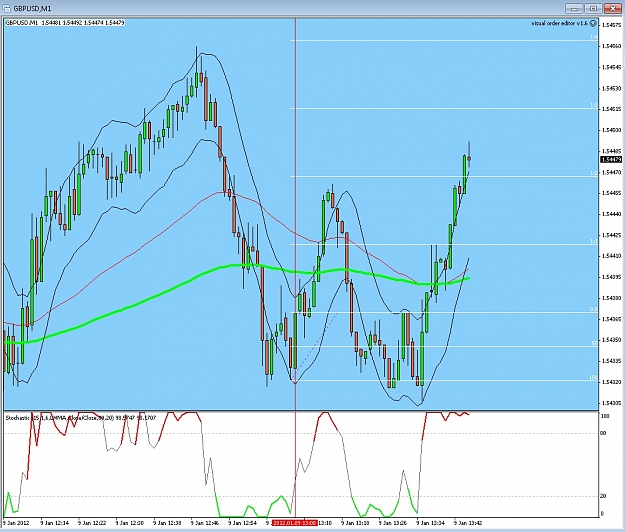Select the 1:1 Fibonacci level label
The height and width of the screenshot is (532, 625).
coord(594,241)
